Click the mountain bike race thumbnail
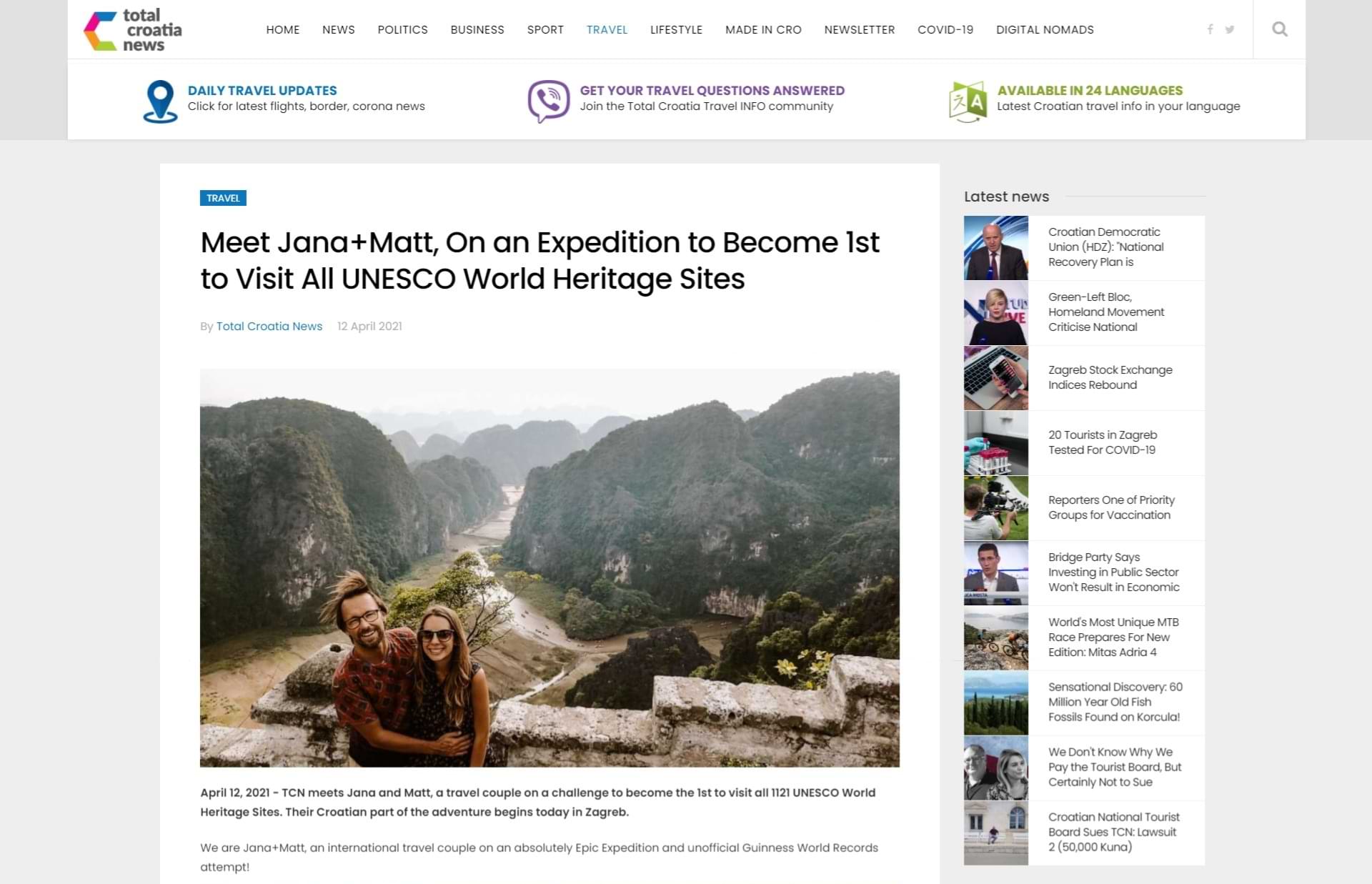 coord(995,637)
